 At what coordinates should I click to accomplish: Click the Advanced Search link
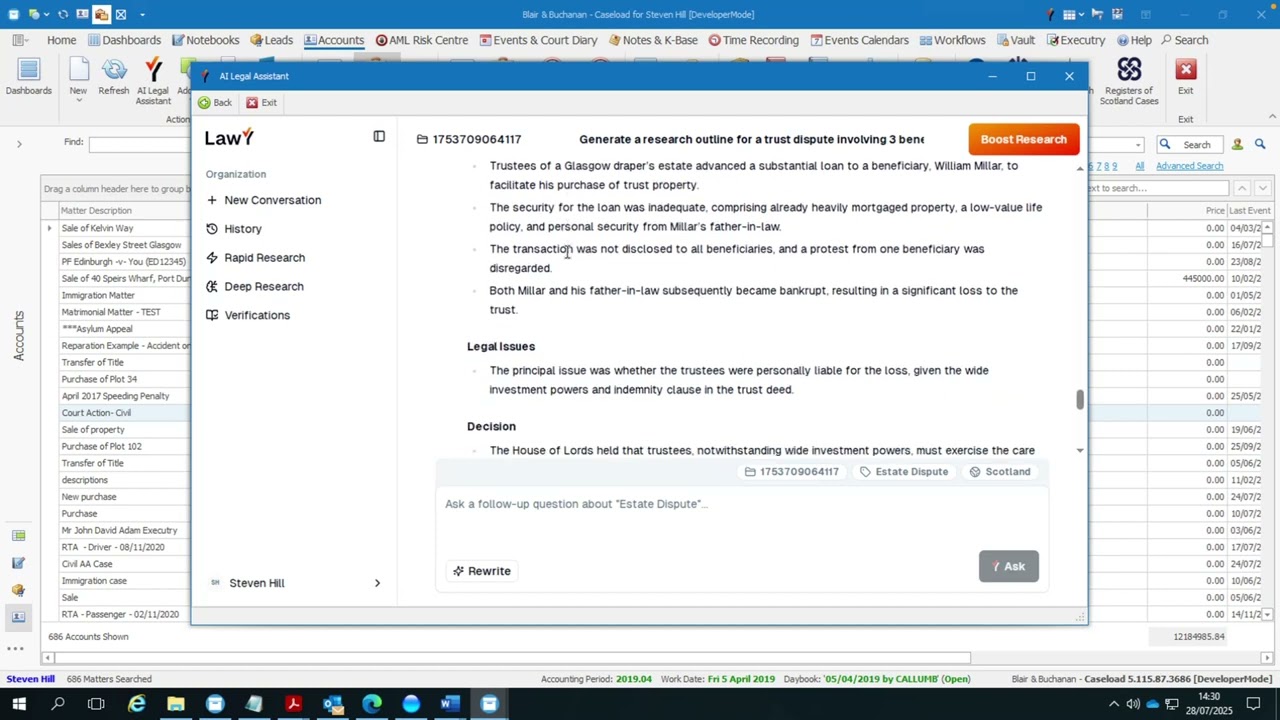1189,166
